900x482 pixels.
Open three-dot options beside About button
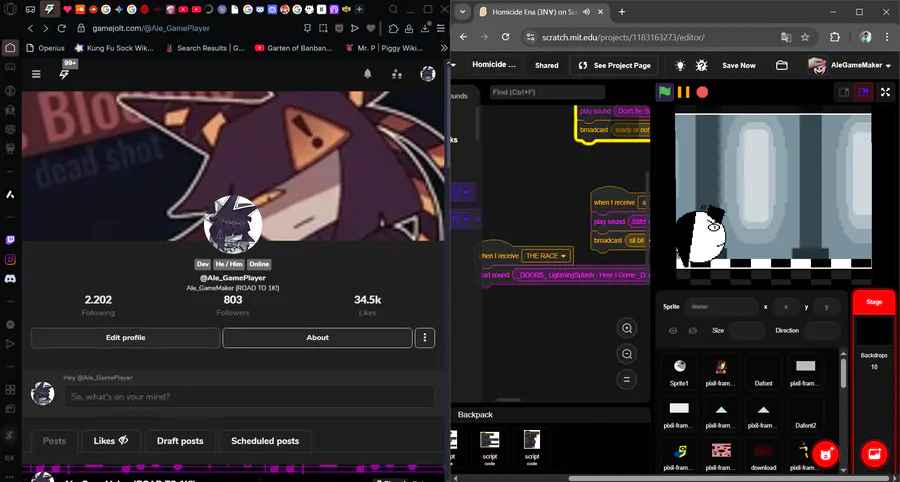click(425, 338)
